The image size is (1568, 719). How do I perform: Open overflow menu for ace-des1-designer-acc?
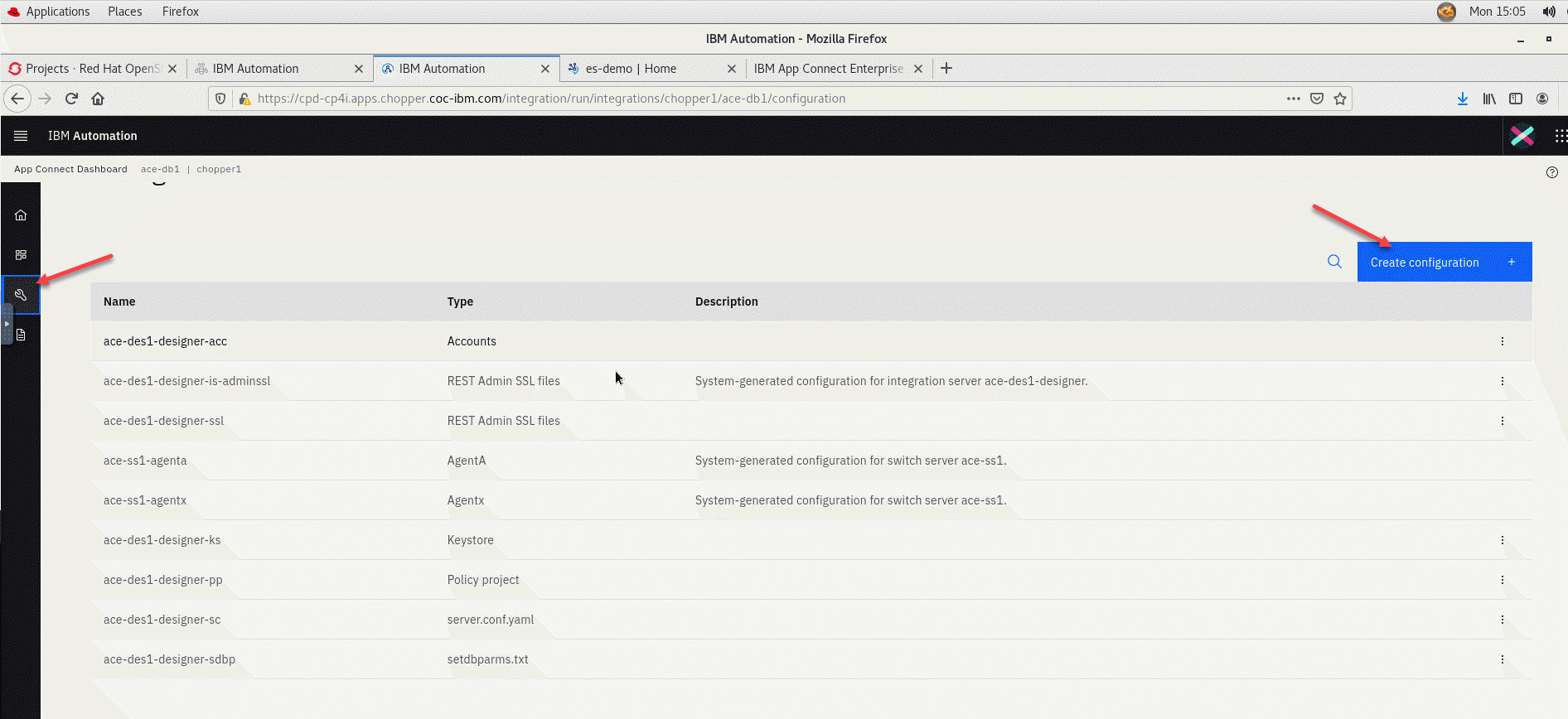1502,341
